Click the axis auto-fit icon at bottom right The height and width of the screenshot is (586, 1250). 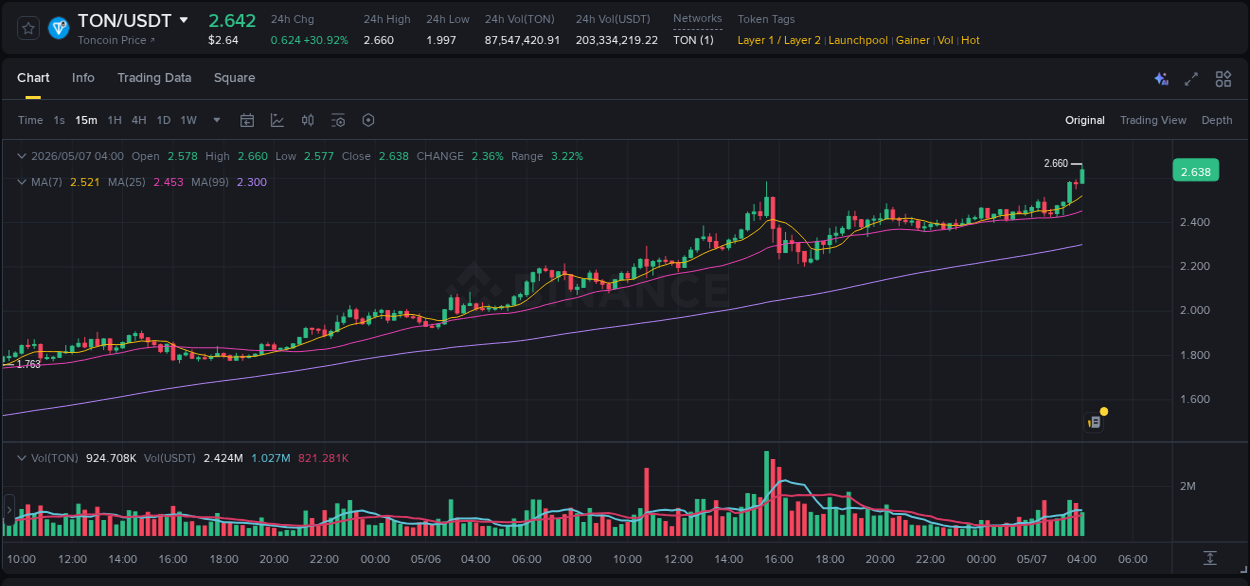[1210, 558]
